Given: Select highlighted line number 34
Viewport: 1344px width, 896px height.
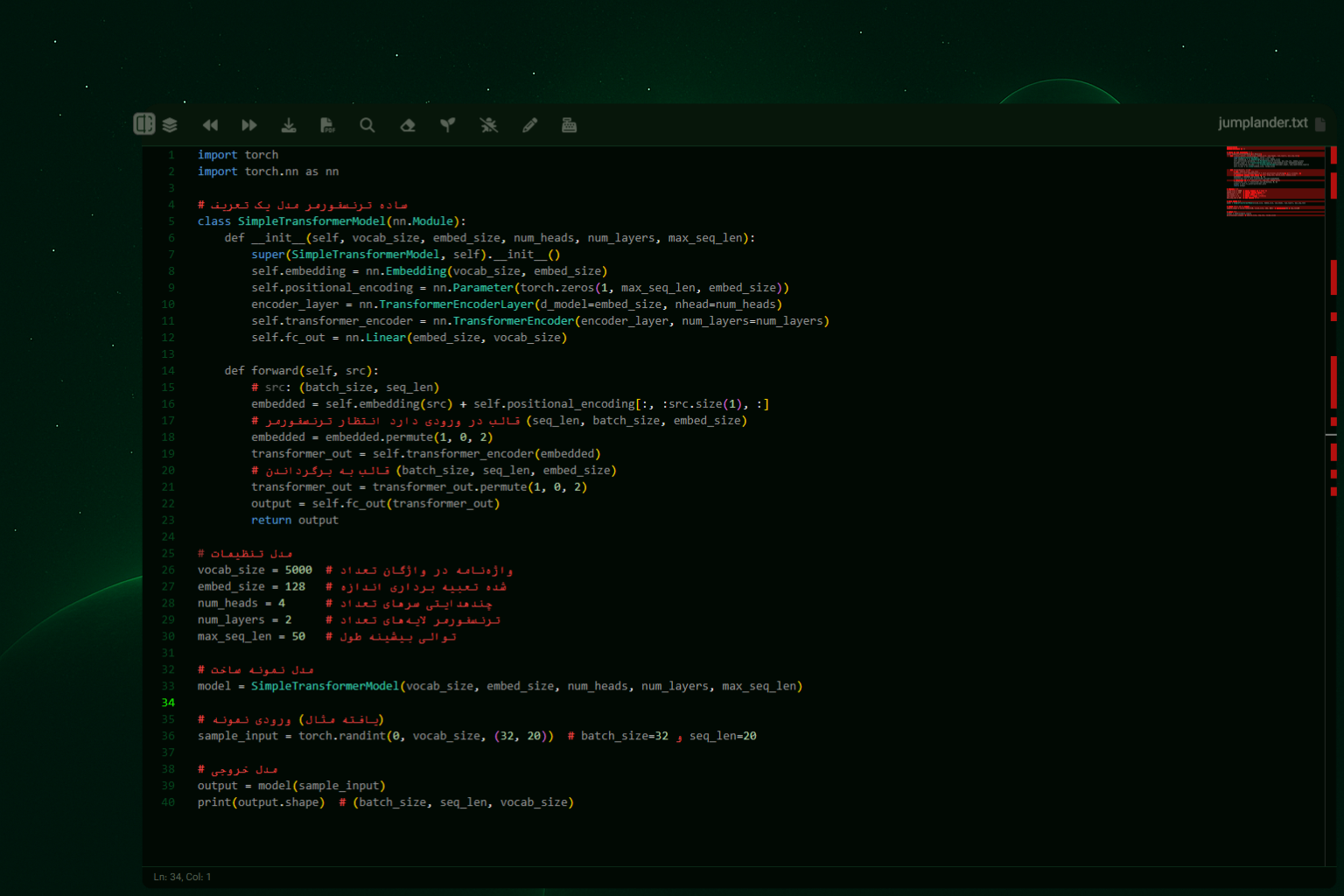Looking at the screenshot, I should [168, 703].
